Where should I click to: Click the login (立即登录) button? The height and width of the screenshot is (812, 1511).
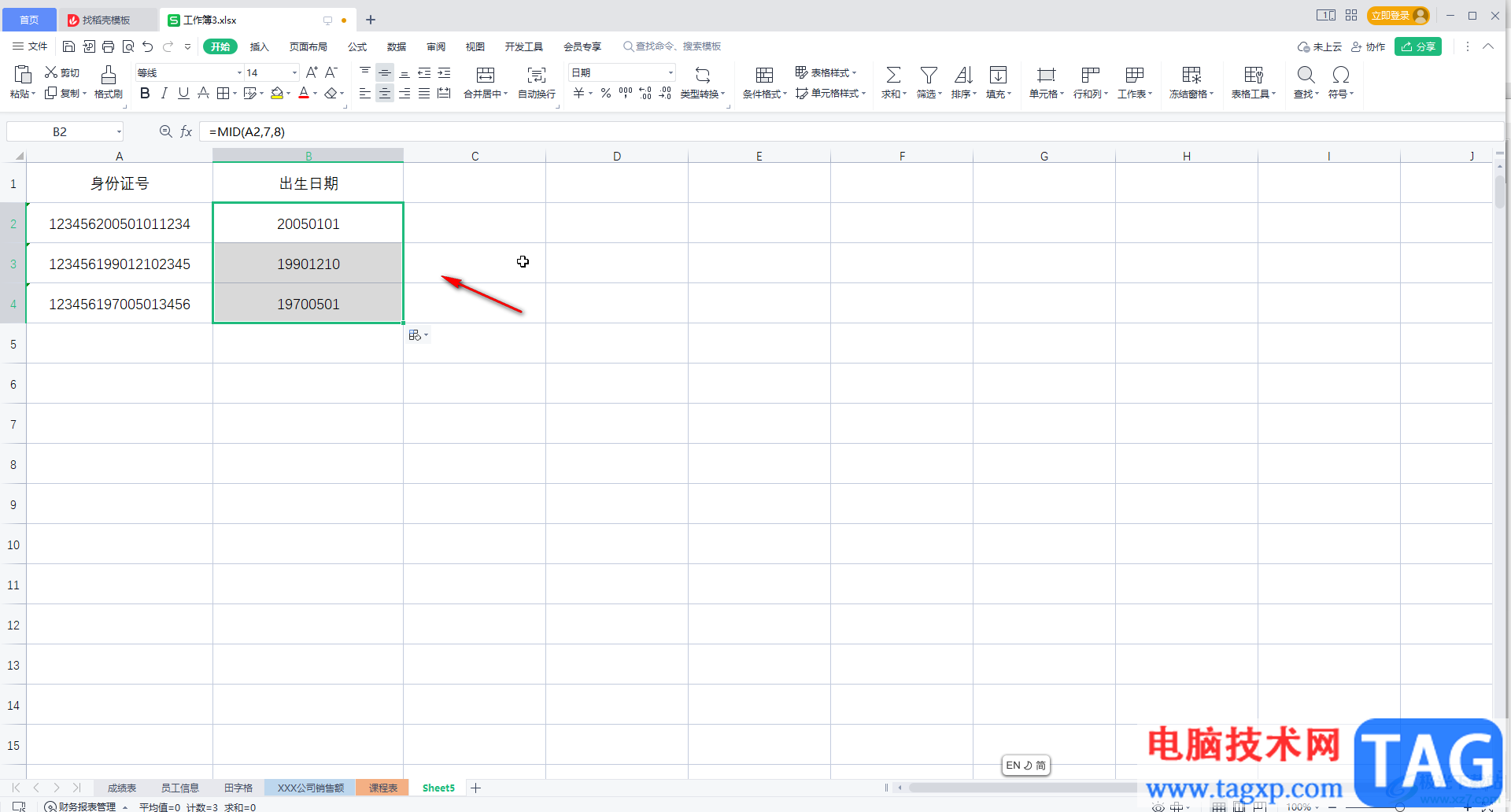point(1398,16)
